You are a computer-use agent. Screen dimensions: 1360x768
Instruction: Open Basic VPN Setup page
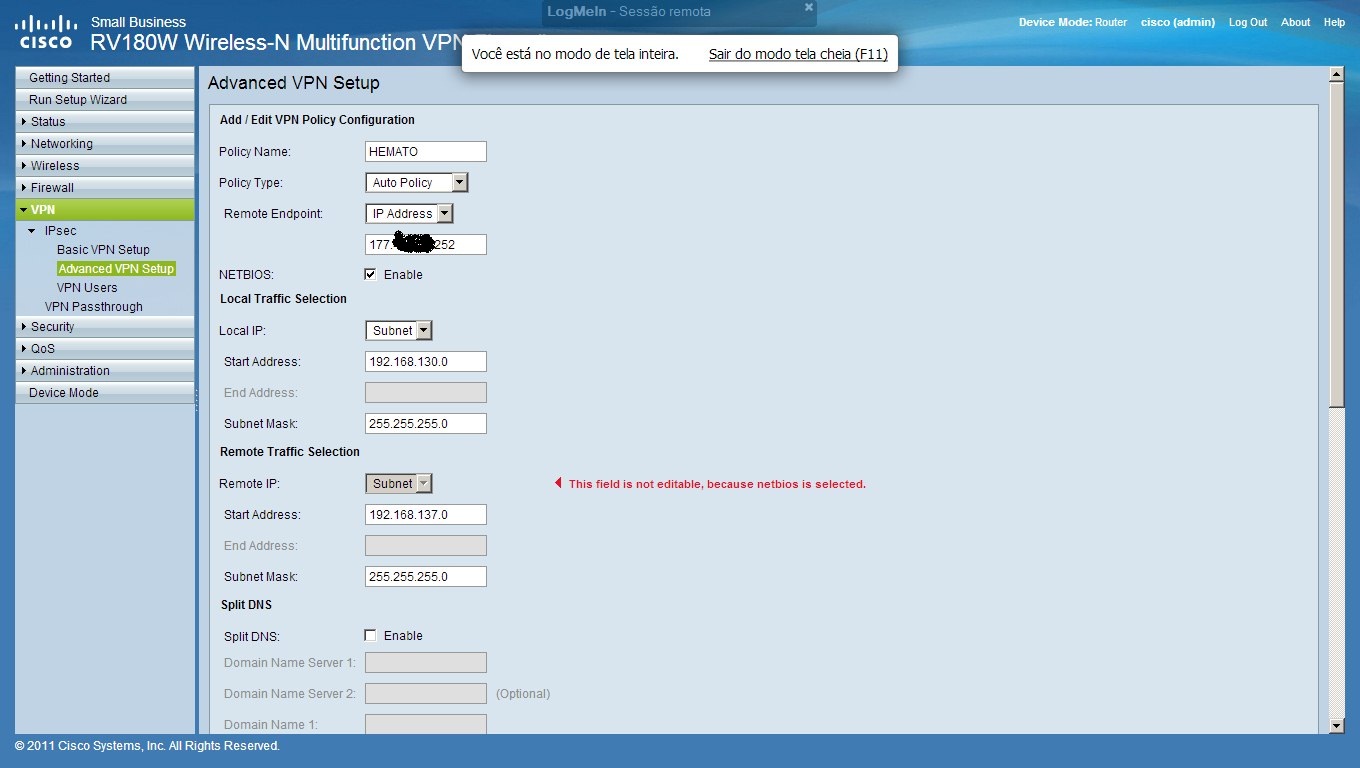103,250
